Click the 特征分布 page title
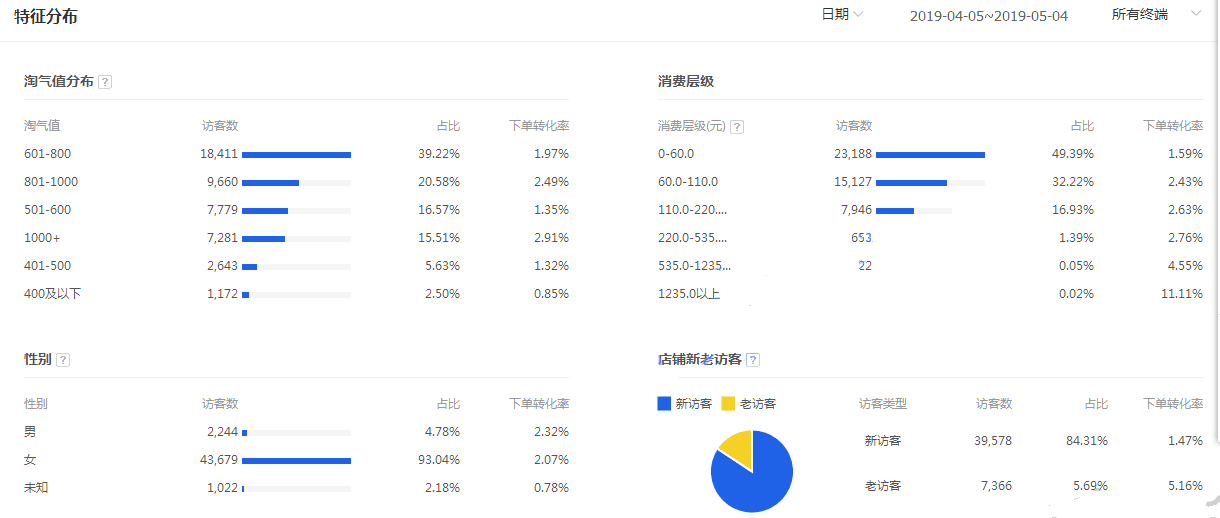Screen dimensions: 1220x518 click(x=46, y=17)
